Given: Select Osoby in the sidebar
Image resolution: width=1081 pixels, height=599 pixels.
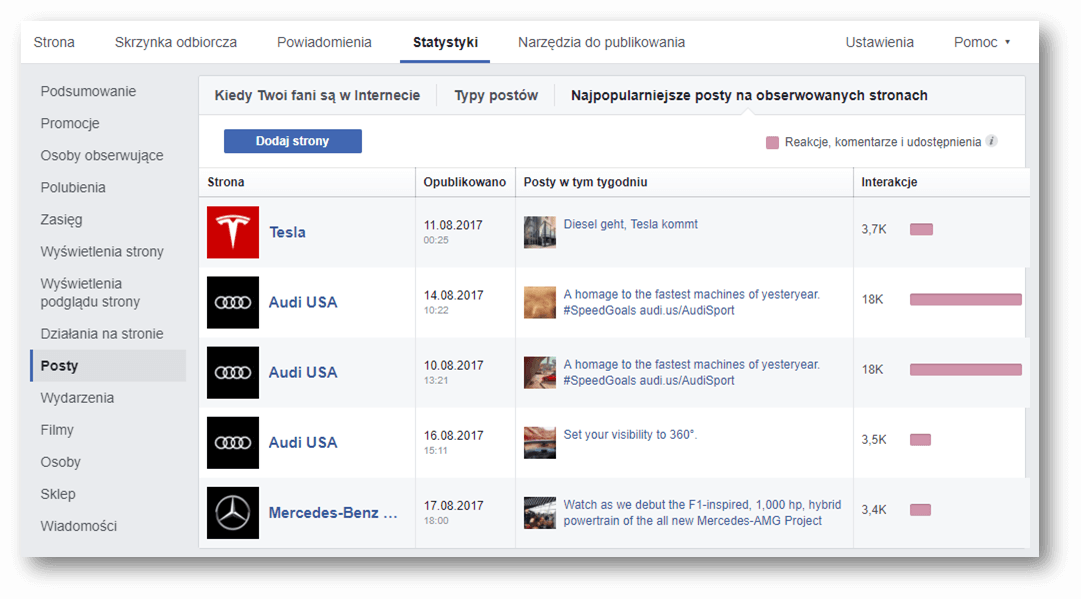Looking at the screenshot, I should (61, 462).
